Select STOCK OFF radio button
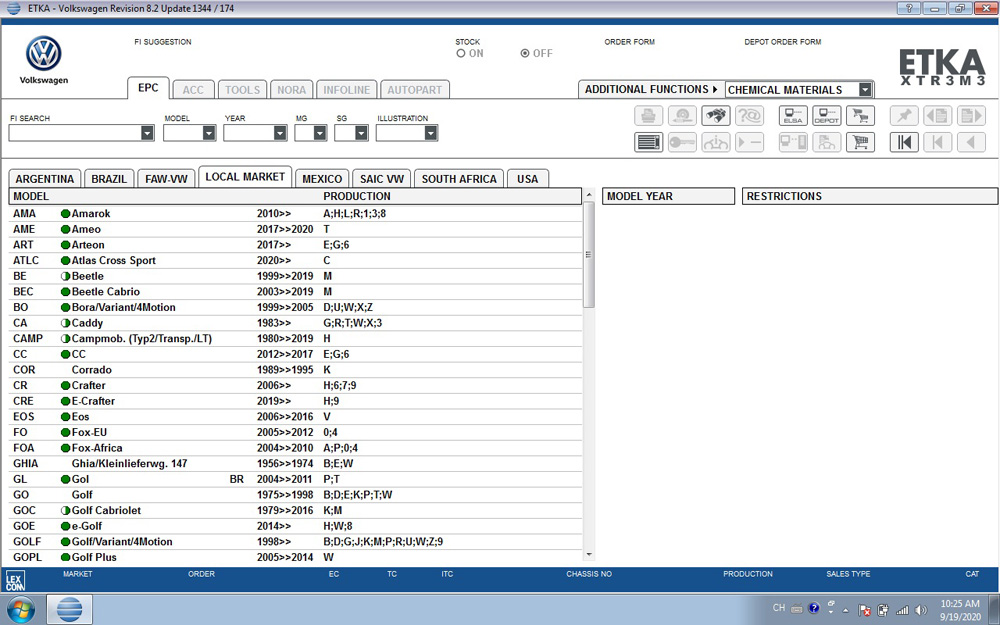1000x625 pixels. (525, 54)
